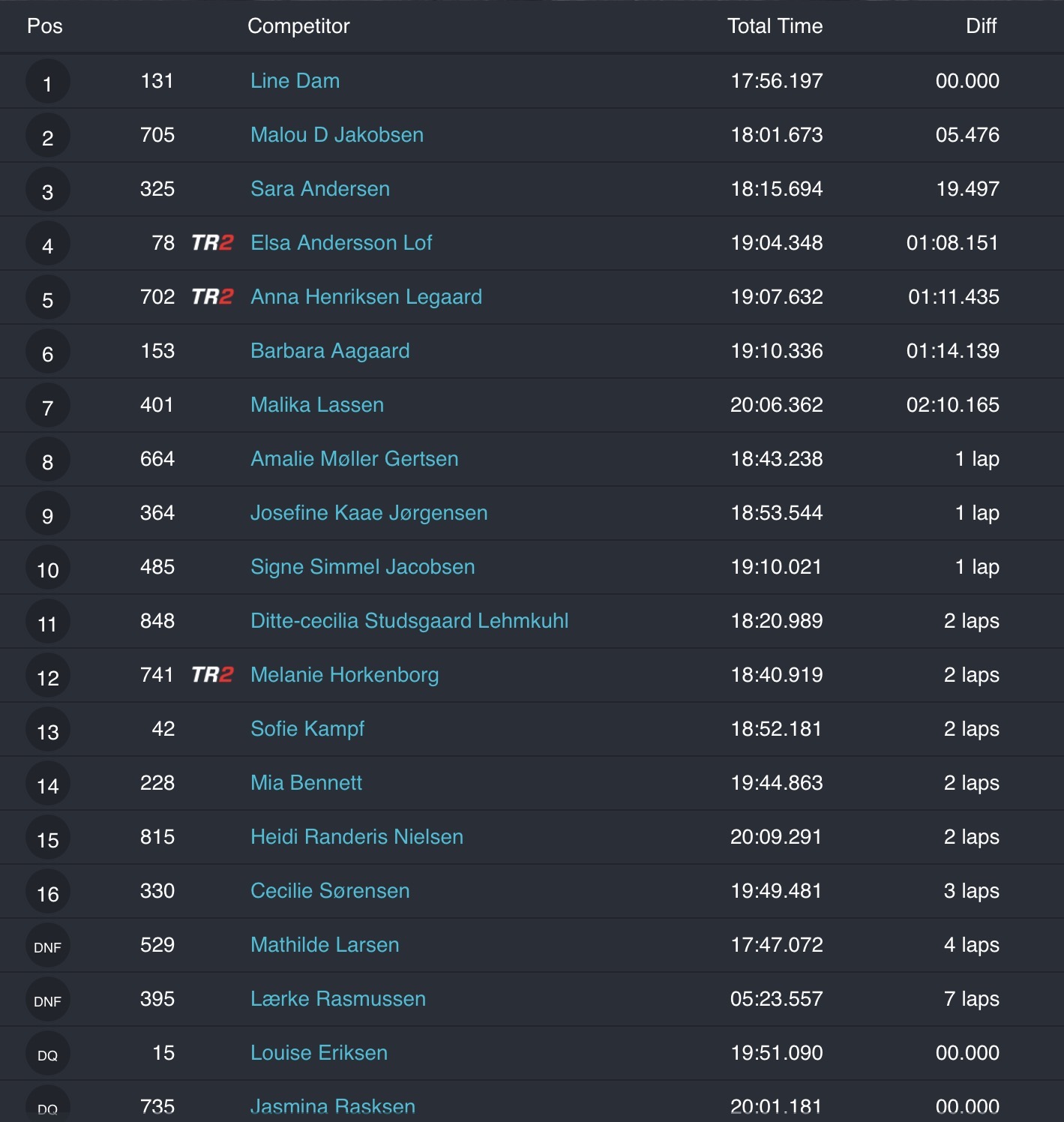Click the Competitor column header
Image resolution: width=1064 pixels, height=1122 pixels.
298,26
